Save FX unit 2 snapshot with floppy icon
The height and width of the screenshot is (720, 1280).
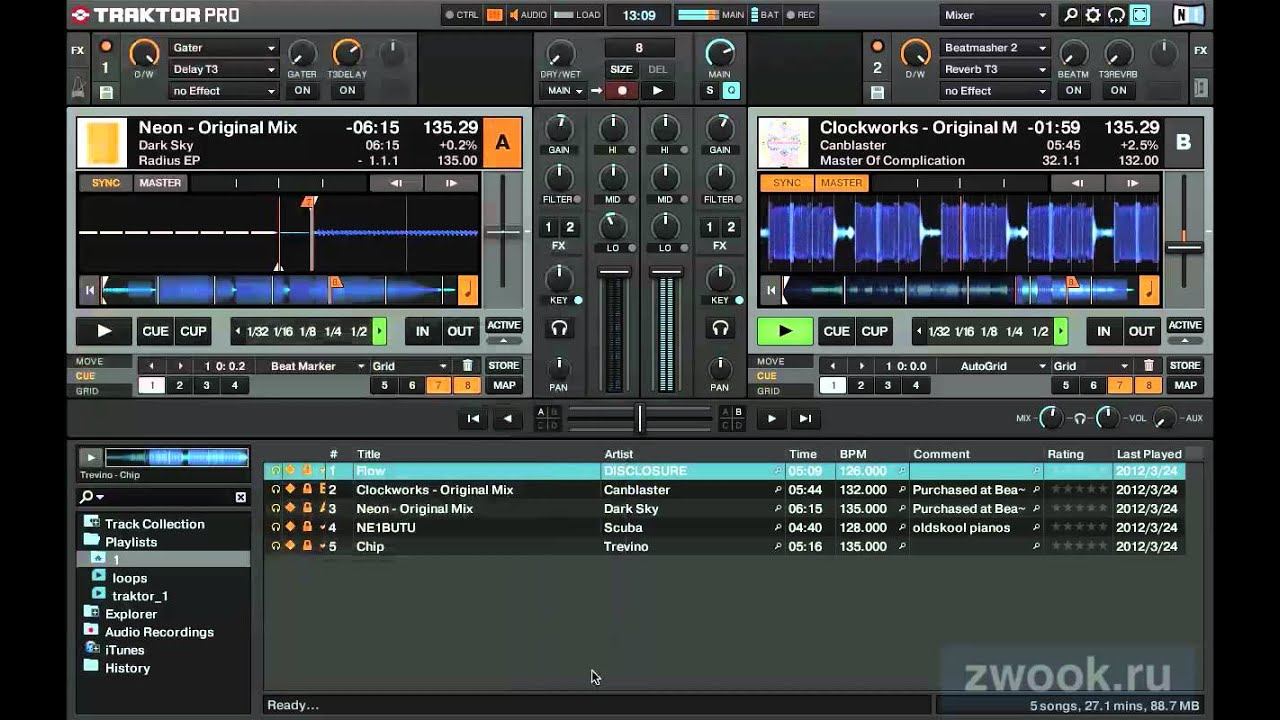(877, 92)
